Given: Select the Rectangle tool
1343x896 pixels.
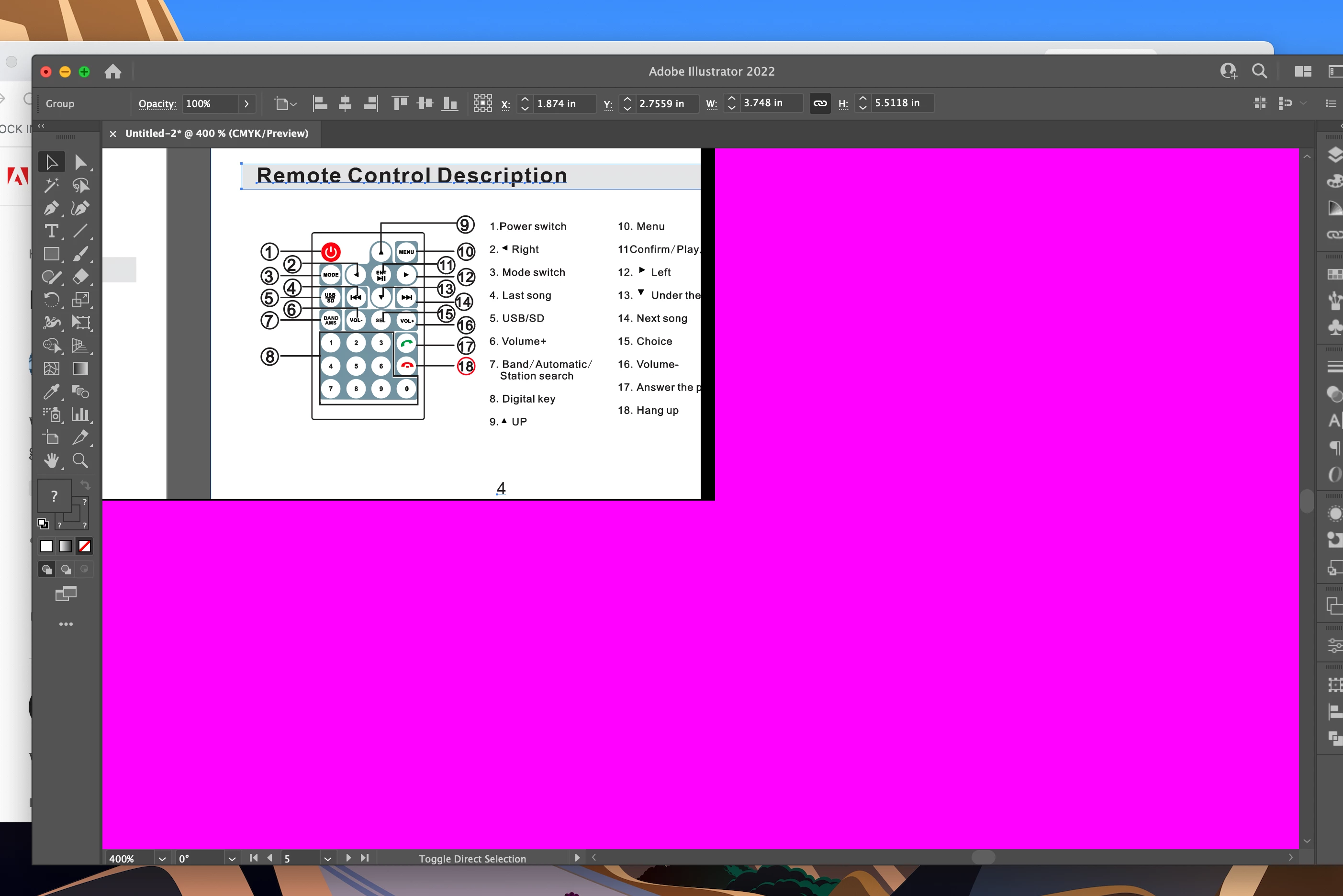Looking at the screenshot, I should pos(51,254).
